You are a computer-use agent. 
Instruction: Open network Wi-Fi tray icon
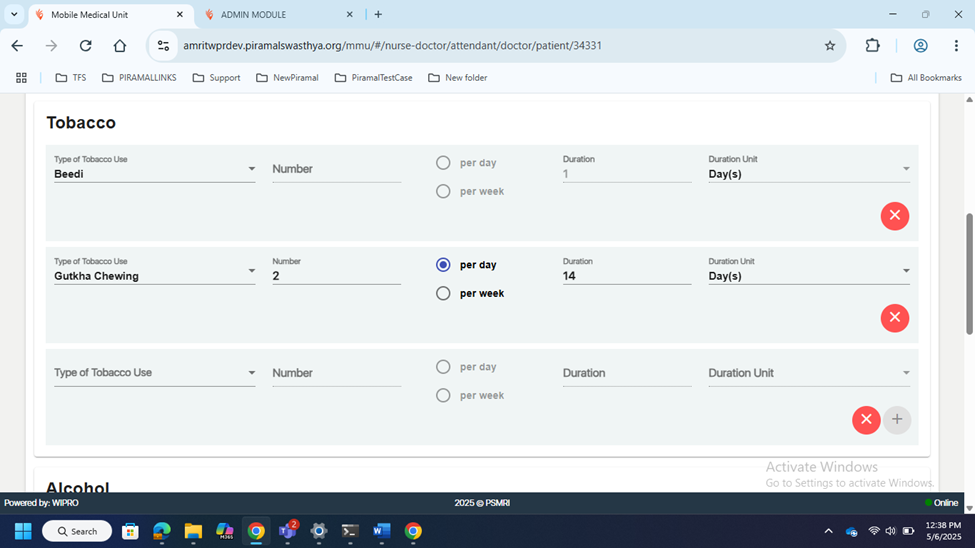[x=874, y=531]
